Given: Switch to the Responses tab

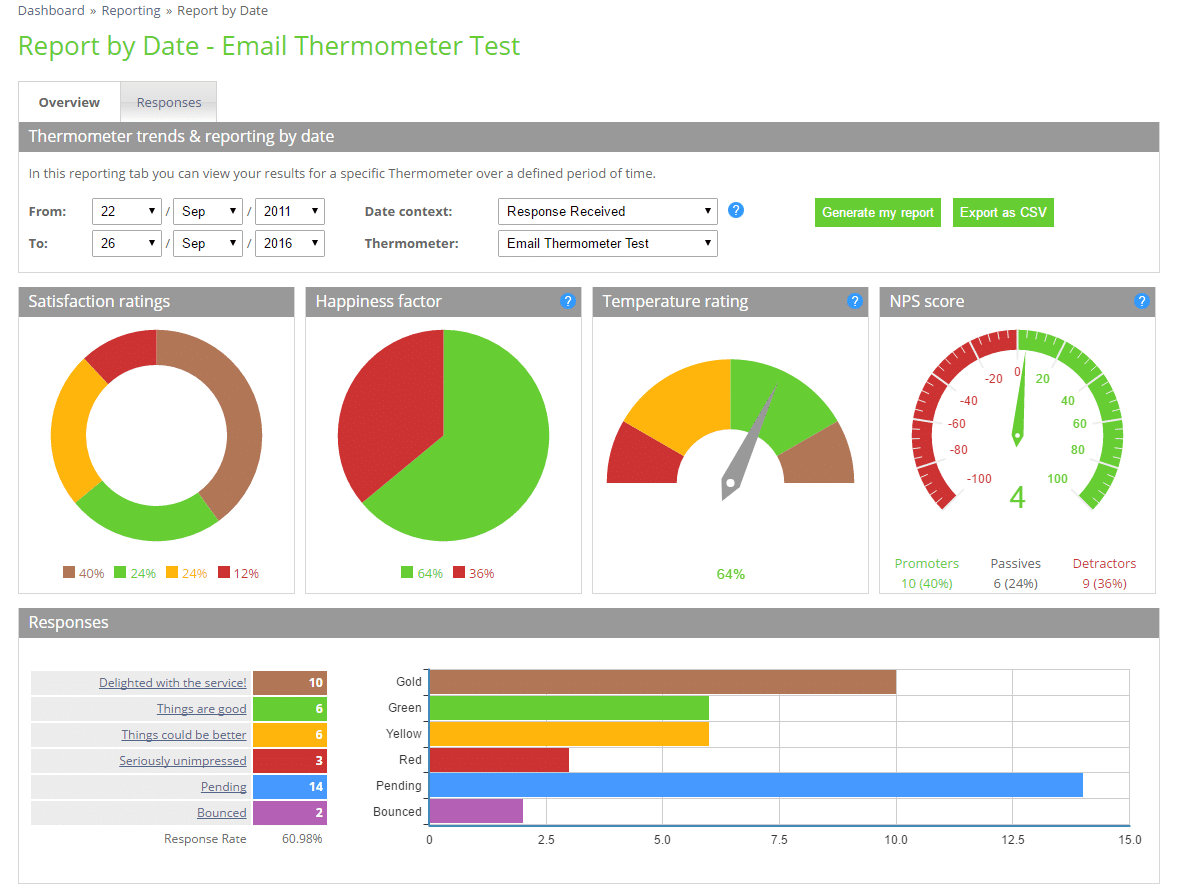Looking at the screenshot, I should coord(168,101).
